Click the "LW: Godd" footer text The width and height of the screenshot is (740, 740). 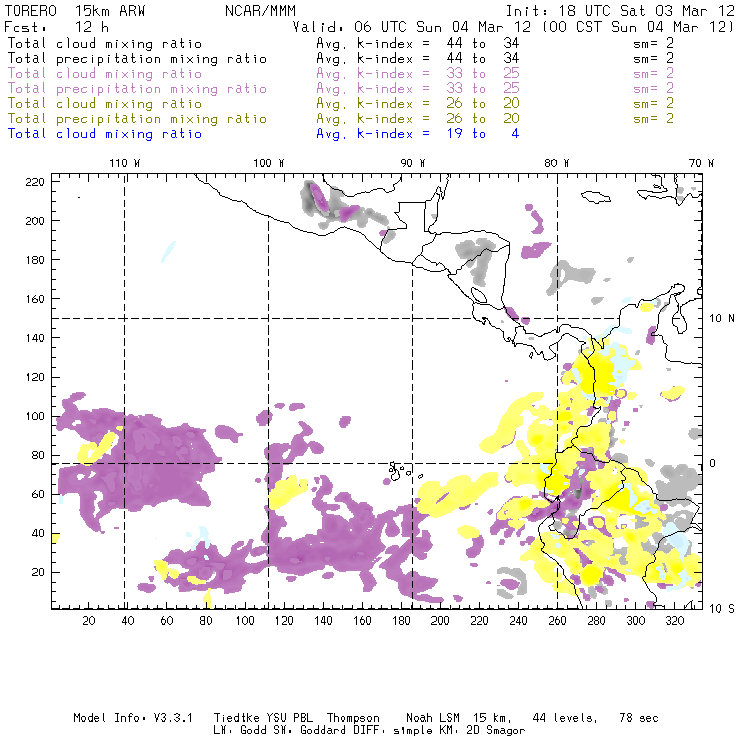(x=239, y=731)
